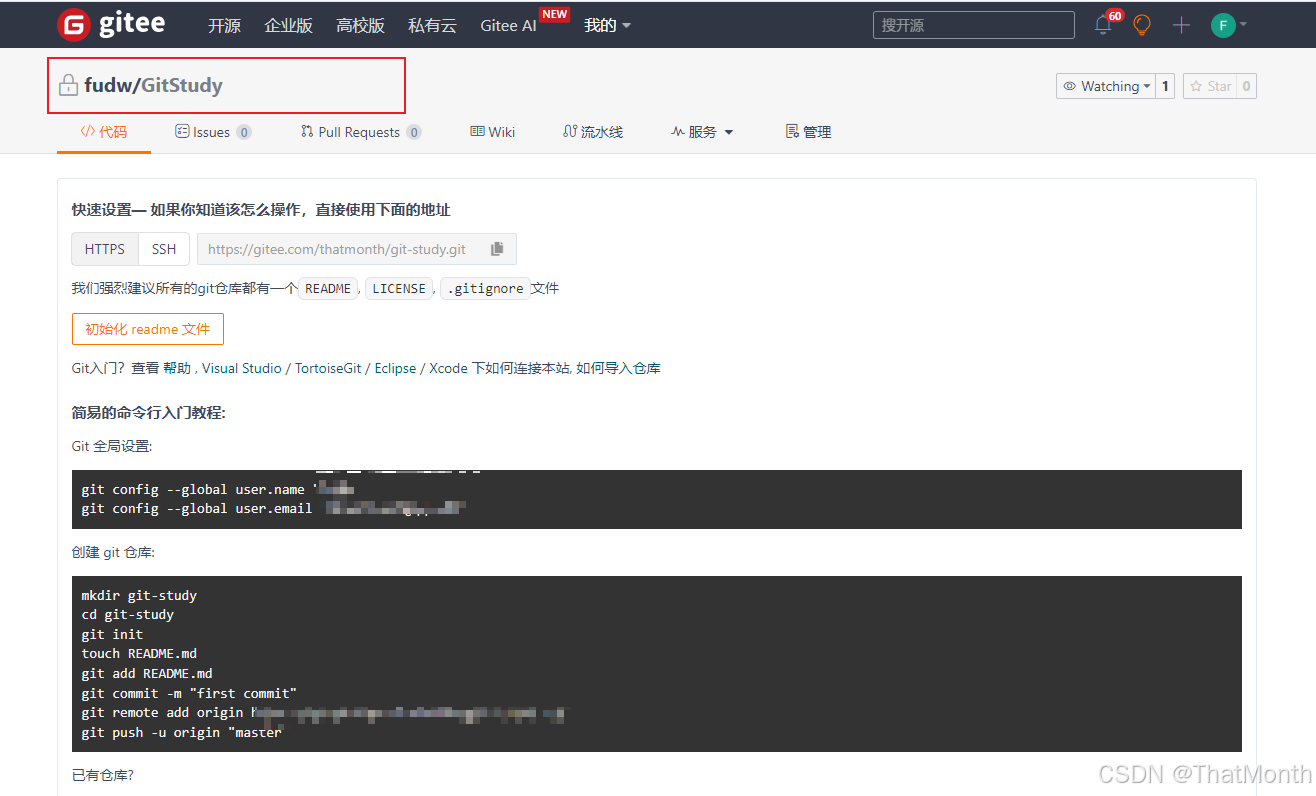Screen dimensions: 1316x796
Task: Click the LICENSE tag
Action: pyautogui.click(x=399, y=288)
